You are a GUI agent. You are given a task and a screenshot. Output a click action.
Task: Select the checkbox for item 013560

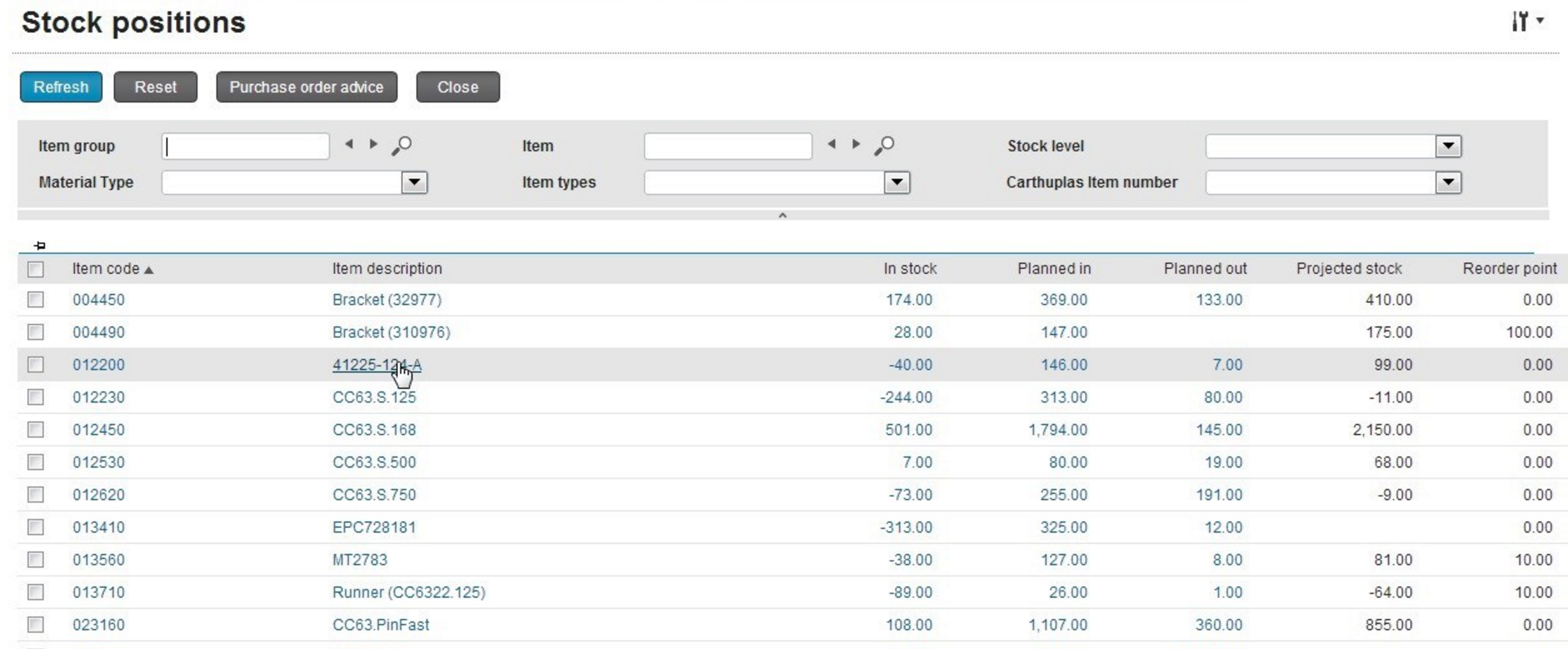pyautogui.click(x=36, y=560)
